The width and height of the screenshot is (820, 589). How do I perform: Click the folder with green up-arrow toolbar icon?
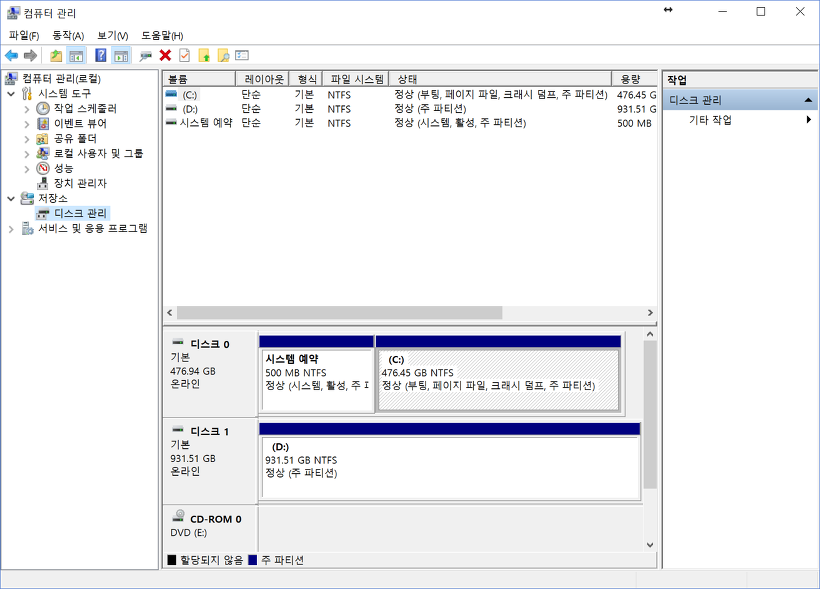pyautogui.click(x=203, y=55)
